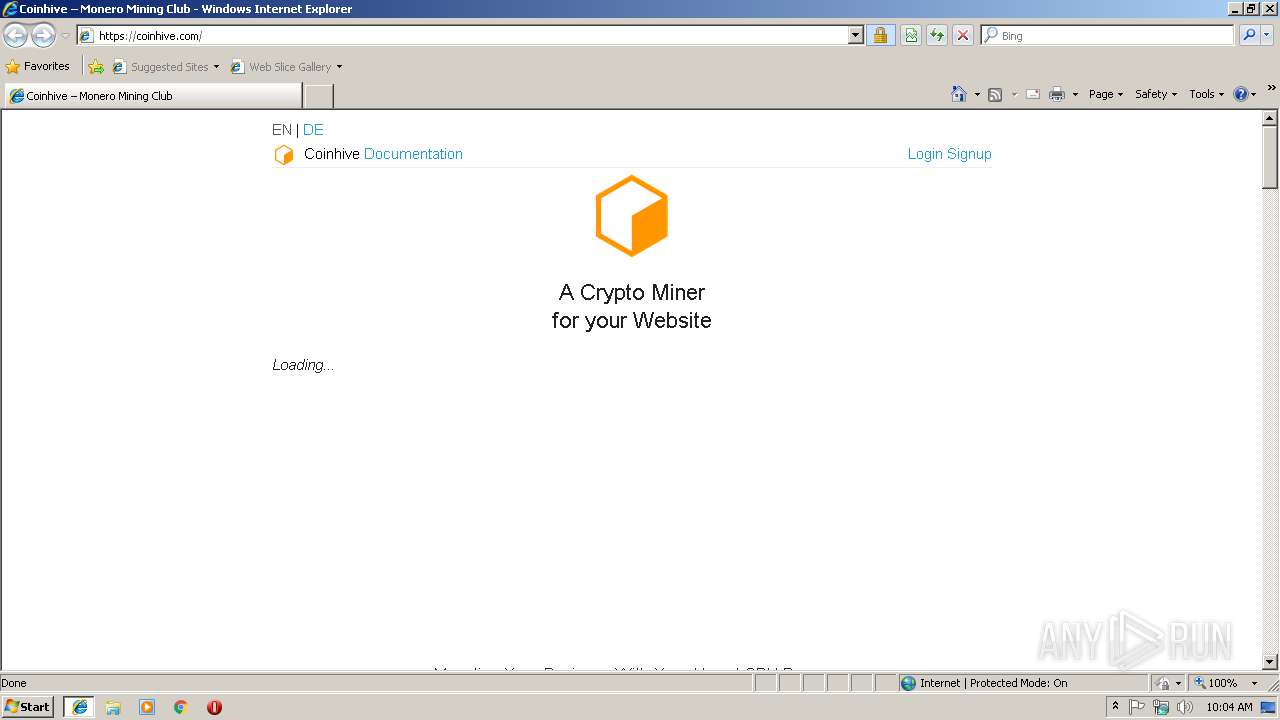Click the browser Forward arrow button
The height and width of the screenshot is (720, 1280).
coord(43,36)
